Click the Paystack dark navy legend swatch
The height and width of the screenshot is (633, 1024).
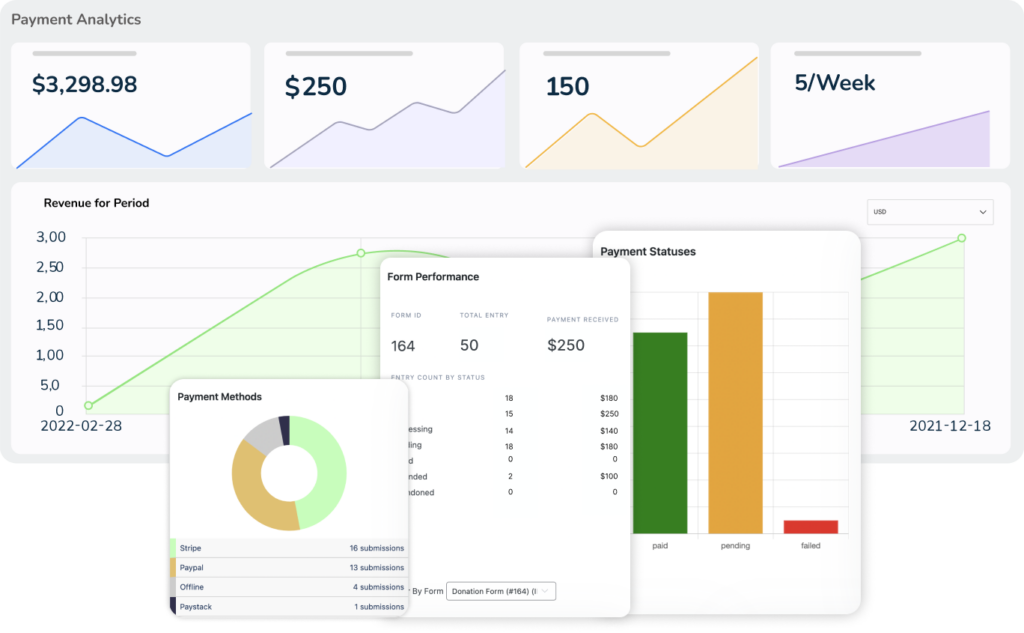pos(173,606)
